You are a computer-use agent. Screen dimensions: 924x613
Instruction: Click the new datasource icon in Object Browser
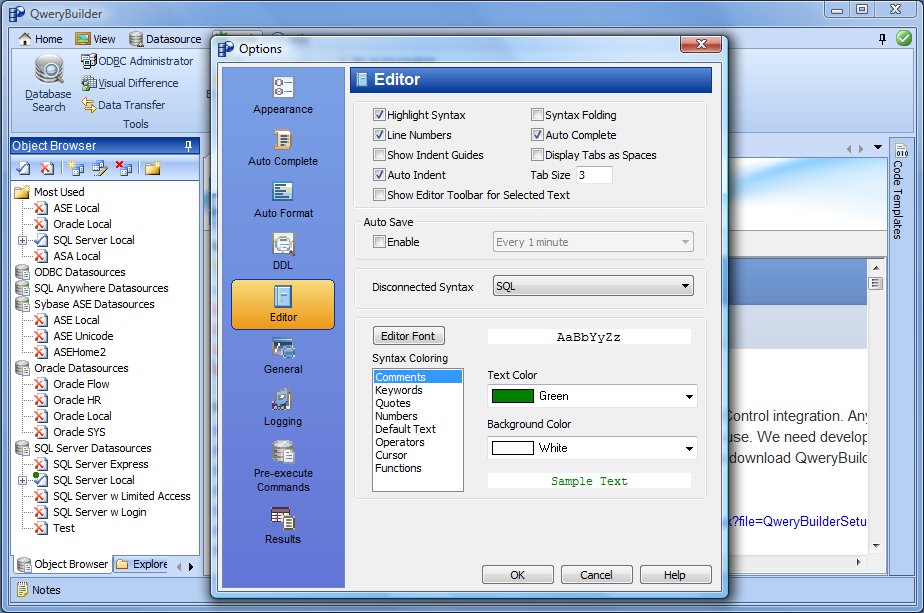(x=75, y=169)
